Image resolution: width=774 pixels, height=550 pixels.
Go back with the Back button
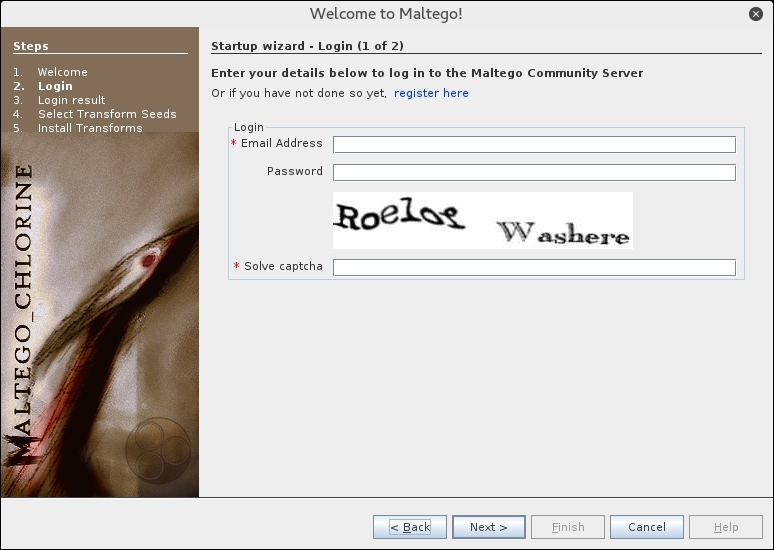[410, 527]
